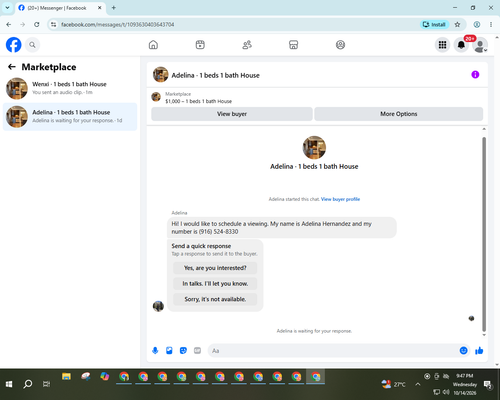Screen dimensions: 500x400
Task: Click the More Options button
Action: (x=399, y=114)
